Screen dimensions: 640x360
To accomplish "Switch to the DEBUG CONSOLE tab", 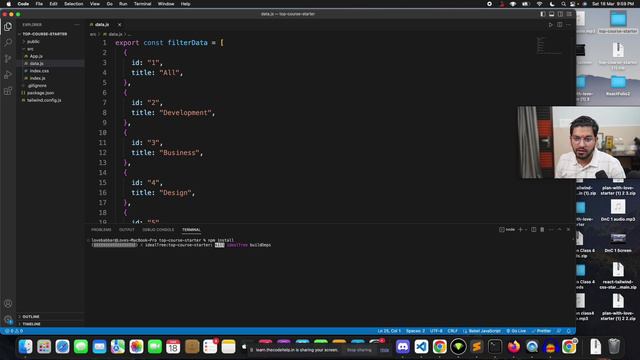I will tap(158, 230).
